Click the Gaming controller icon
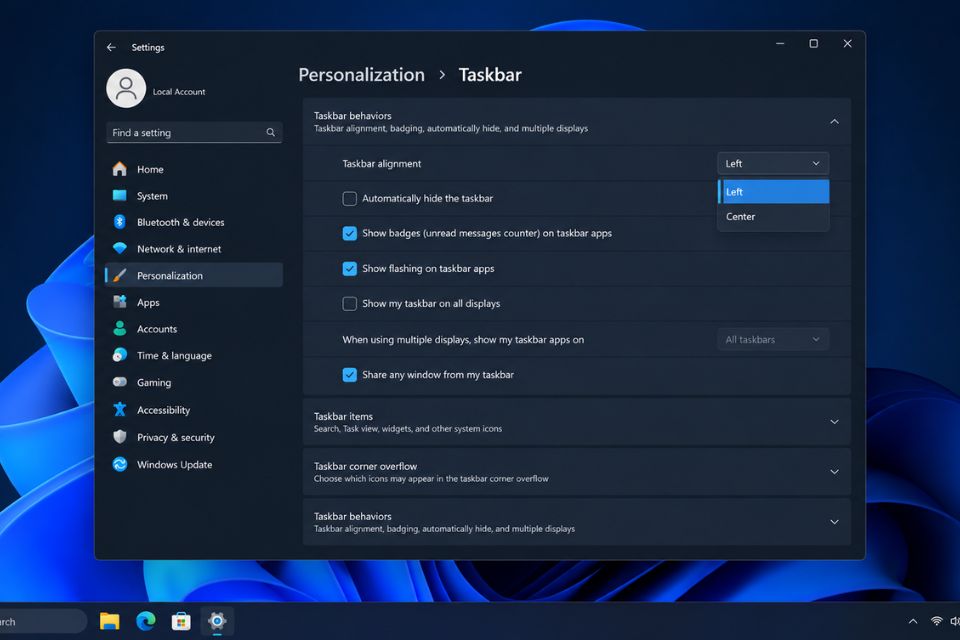 pyautogui.click(x=120, y=382)
